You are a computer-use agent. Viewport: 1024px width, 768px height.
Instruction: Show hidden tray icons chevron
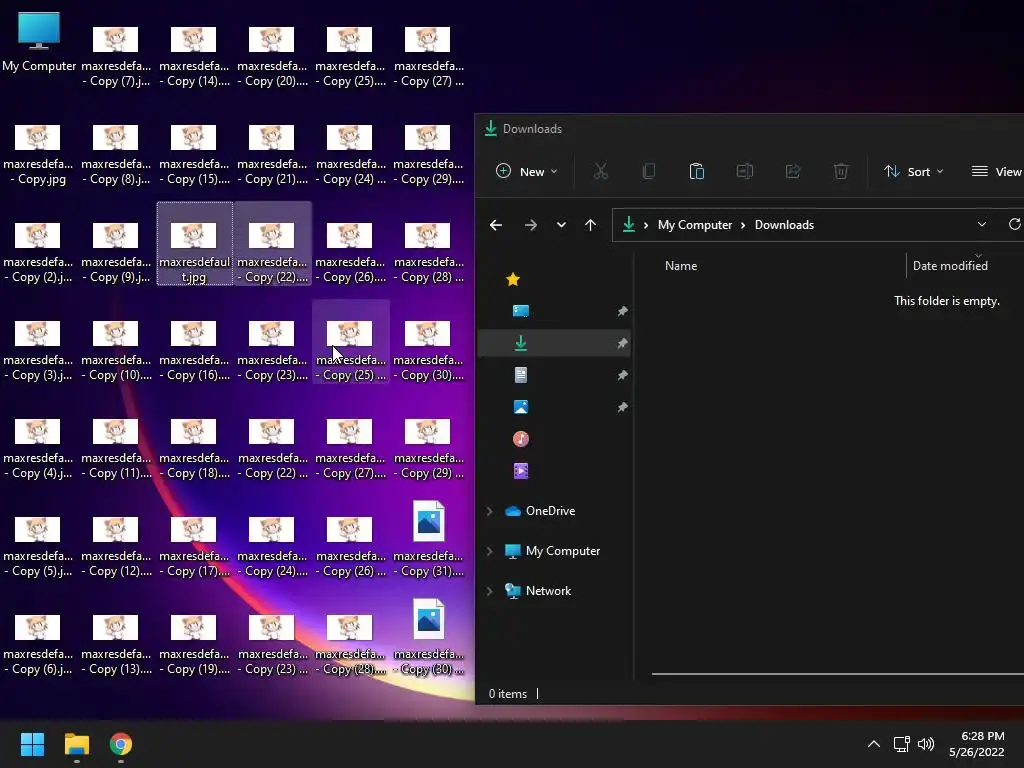point(874,744)
